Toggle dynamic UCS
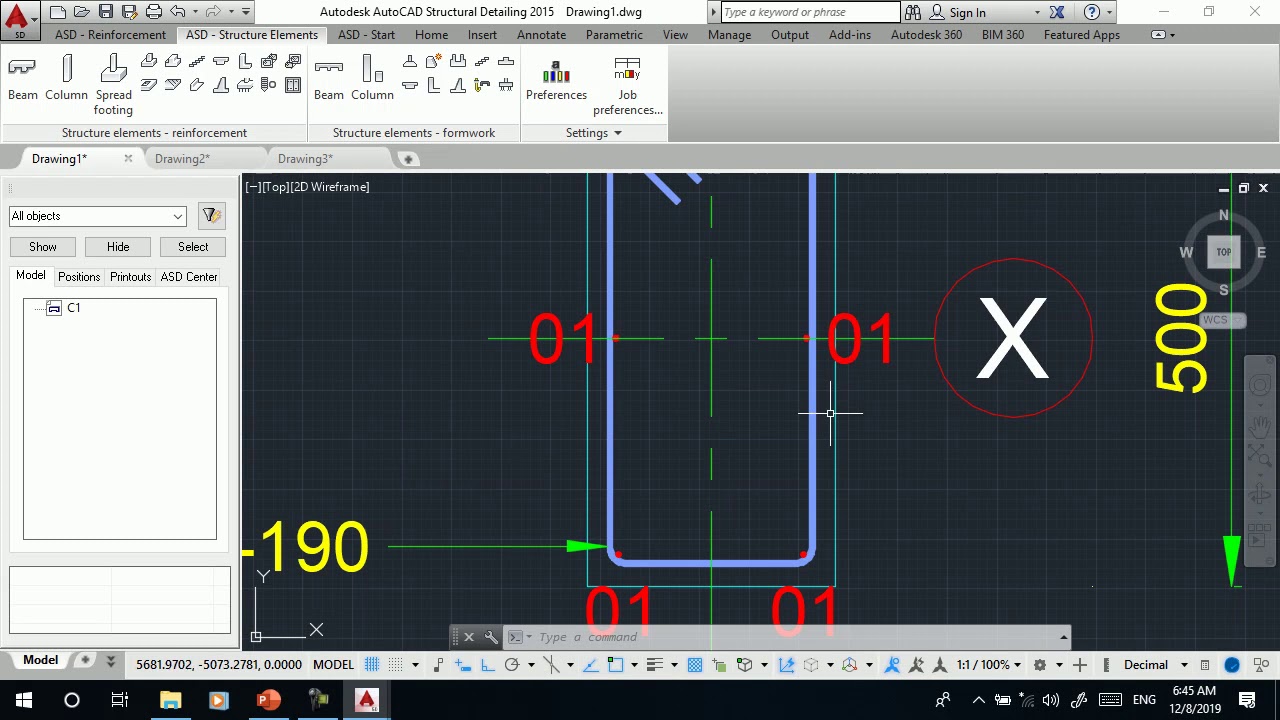Viewport: 1280px width, 720px height. (x=786, y=665)
